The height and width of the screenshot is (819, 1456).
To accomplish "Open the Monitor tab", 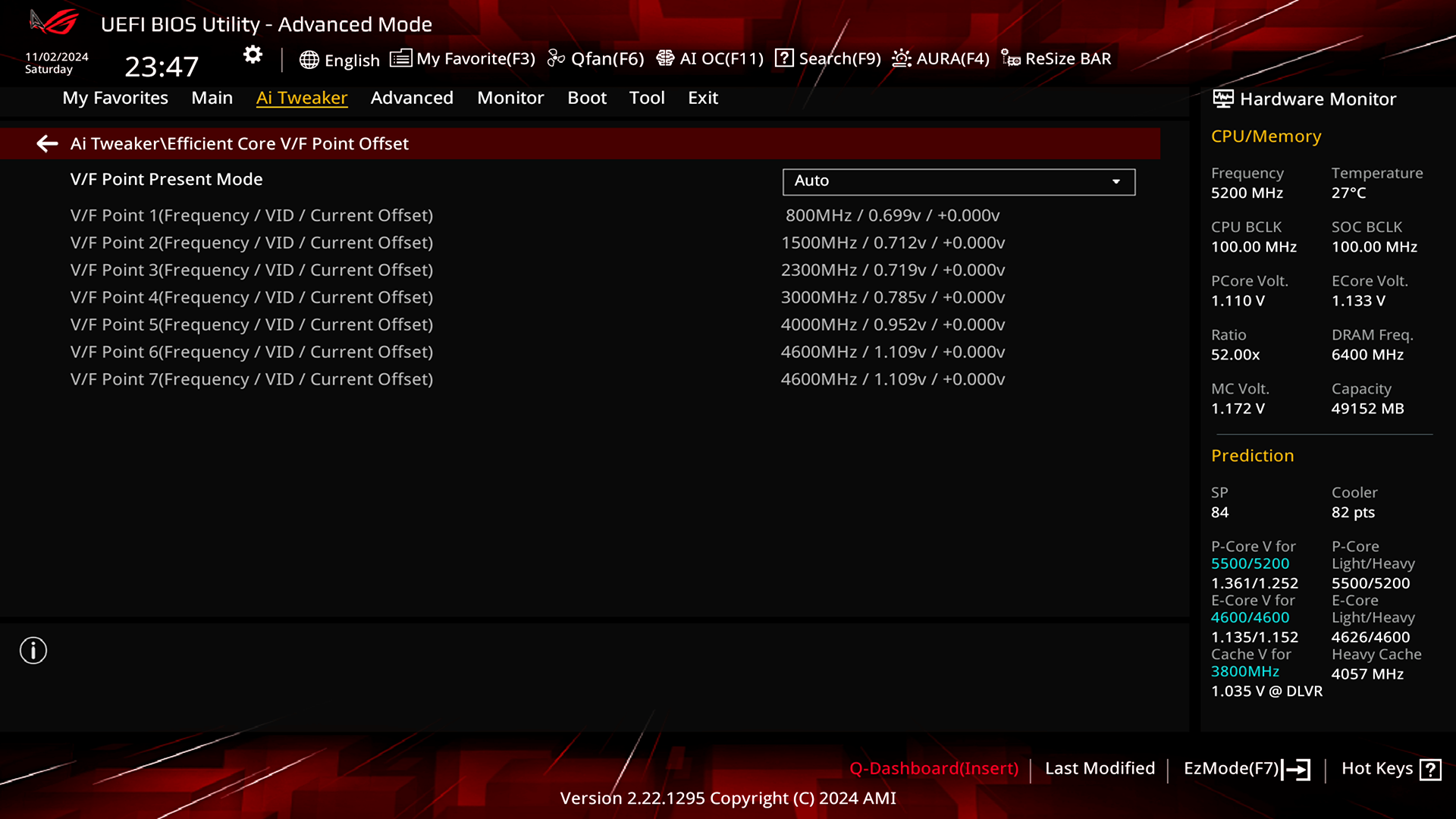I will 510,98.
